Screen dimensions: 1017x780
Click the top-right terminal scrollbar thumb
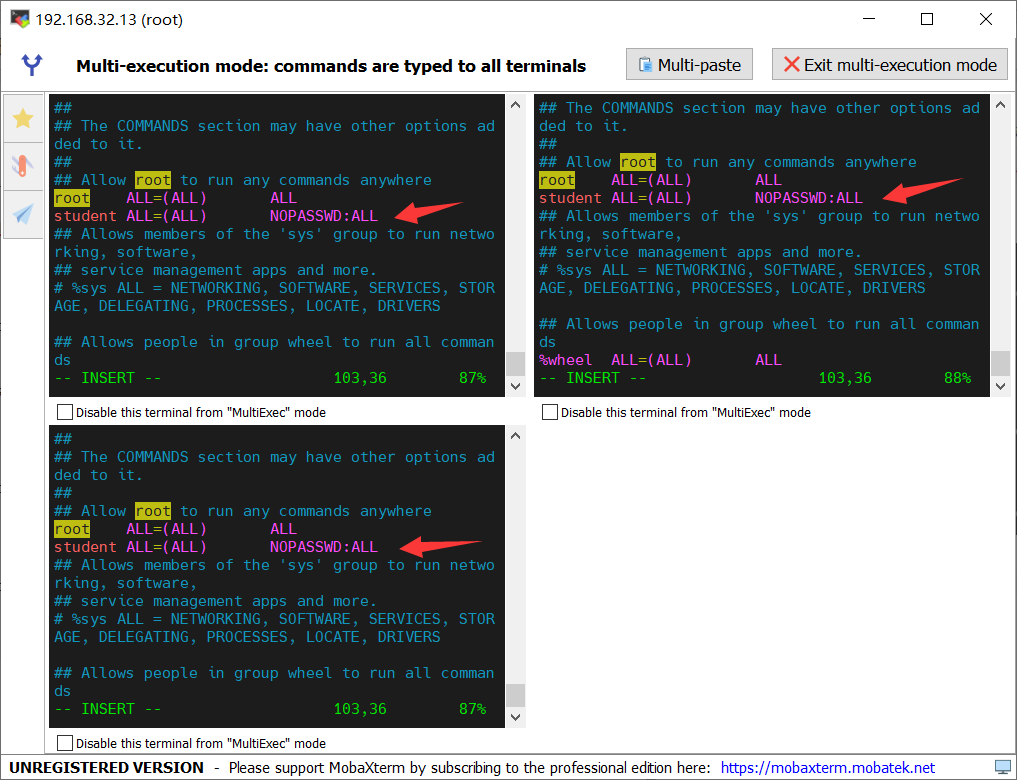1000,362
